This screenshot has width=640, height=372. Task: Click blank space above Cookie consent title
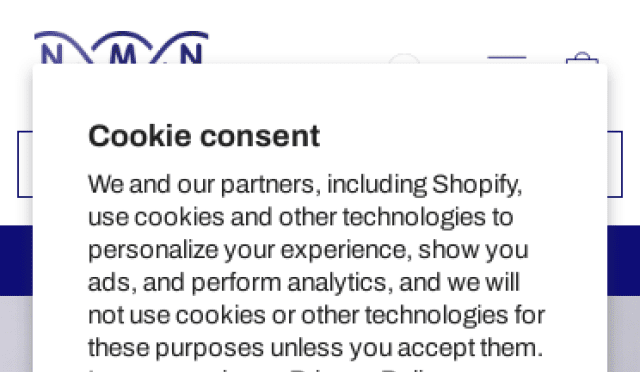(320, 93)
